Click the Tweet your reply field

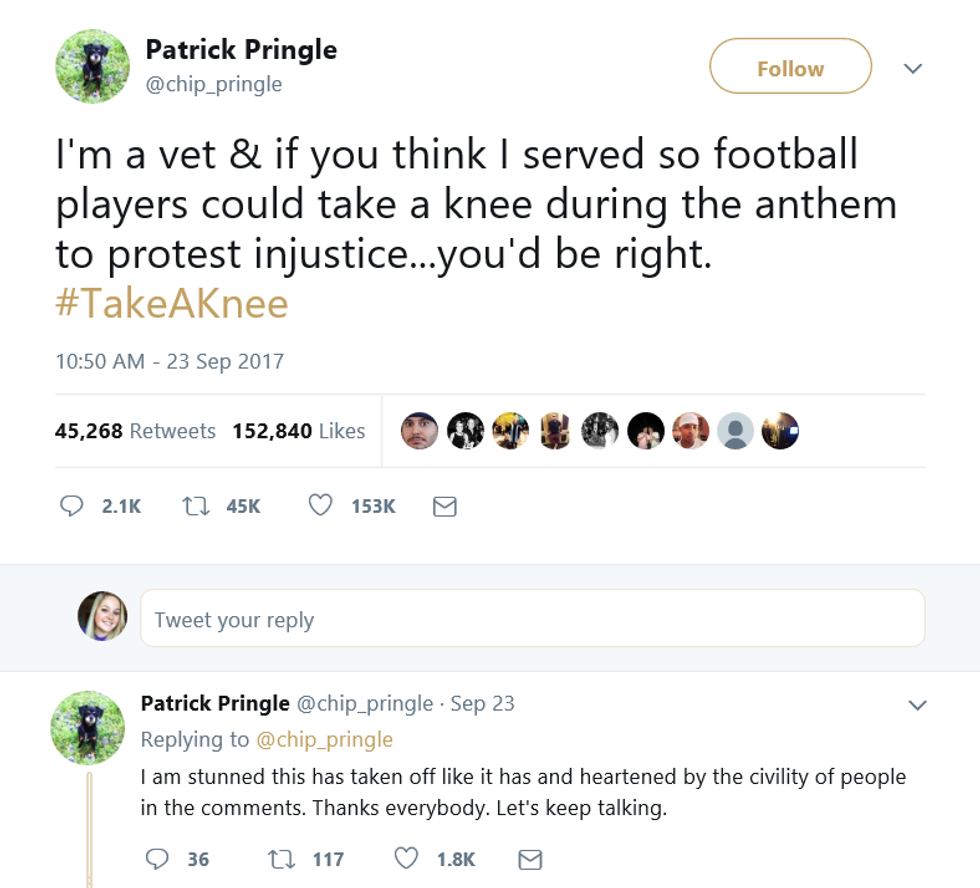tap(532, 619)
